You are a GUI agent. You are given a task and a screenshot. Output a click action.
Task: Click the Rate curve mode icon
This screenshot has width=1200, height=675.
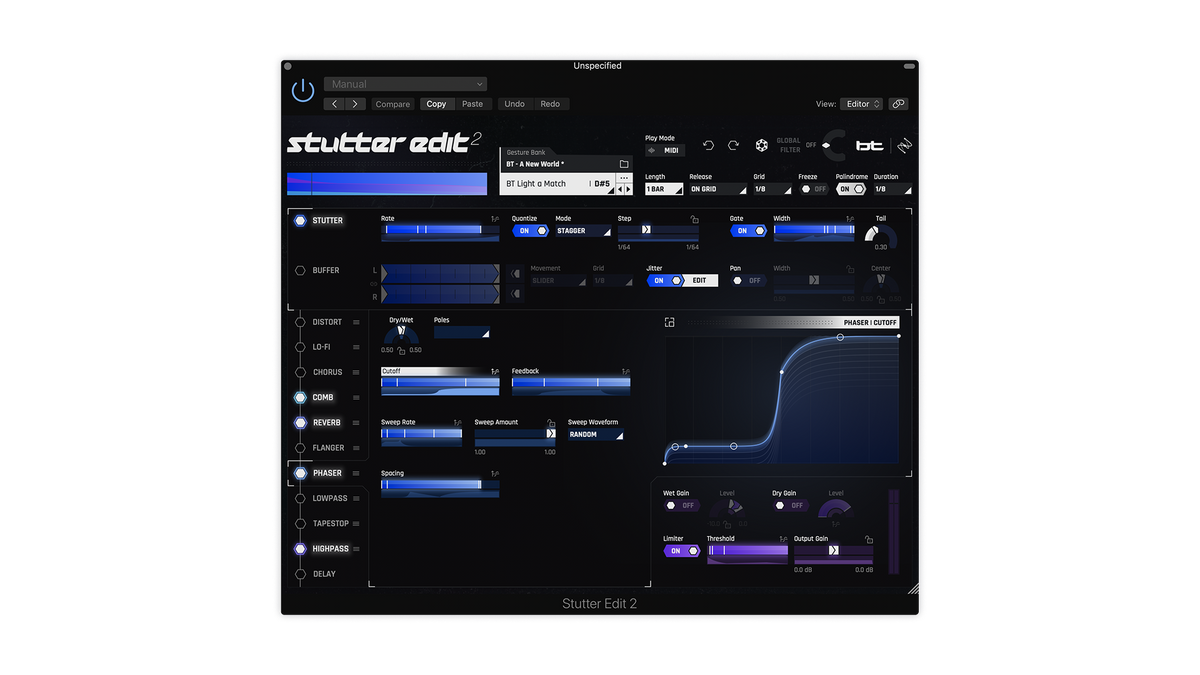pos(494,219)
